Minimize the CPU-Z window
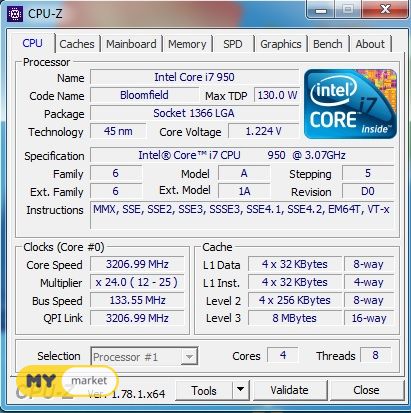The height and width of the screenshot is (413, 411). pyautogui.click(x=321, y=10)
